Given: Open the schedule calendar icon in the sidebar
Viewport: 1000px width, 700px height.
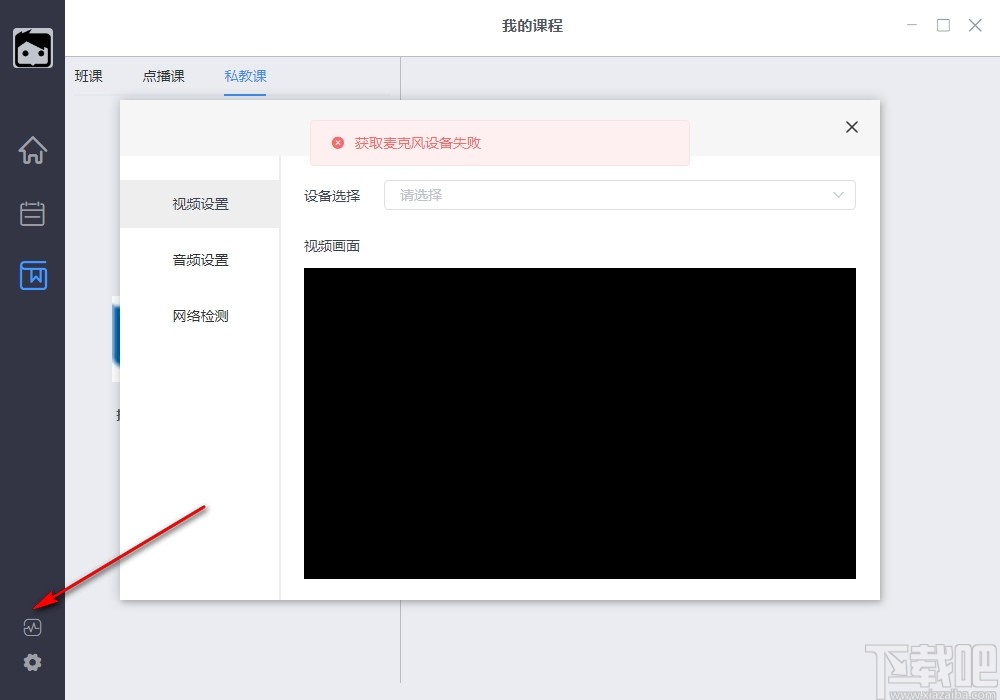Looking at the screenshot, I should tap(32, 213).
